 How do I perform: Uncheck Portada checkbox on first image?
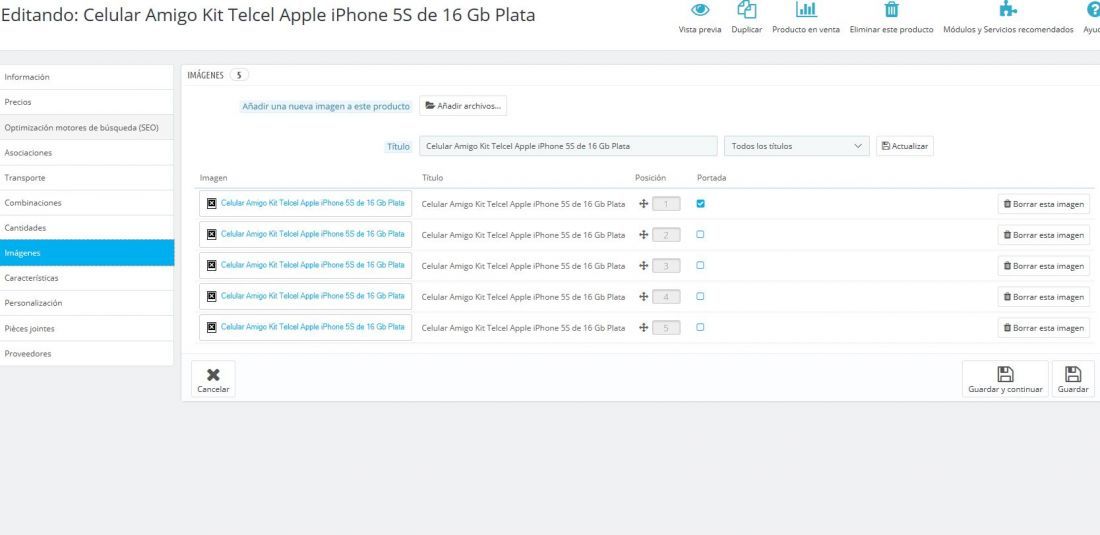[x=700, y=203]
